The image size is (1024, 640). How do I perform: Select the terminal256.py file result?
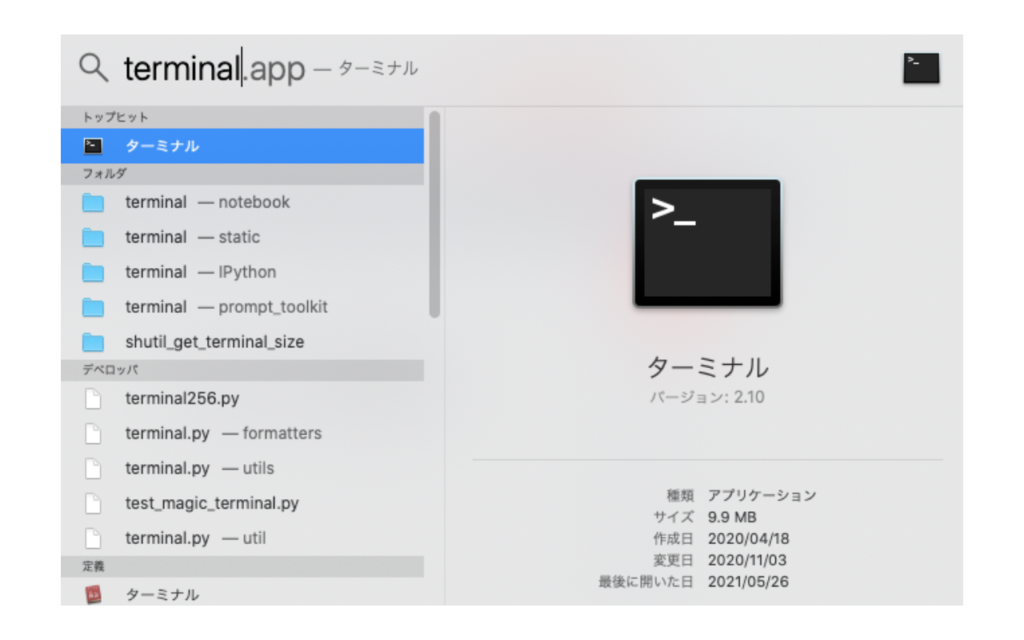242,398
